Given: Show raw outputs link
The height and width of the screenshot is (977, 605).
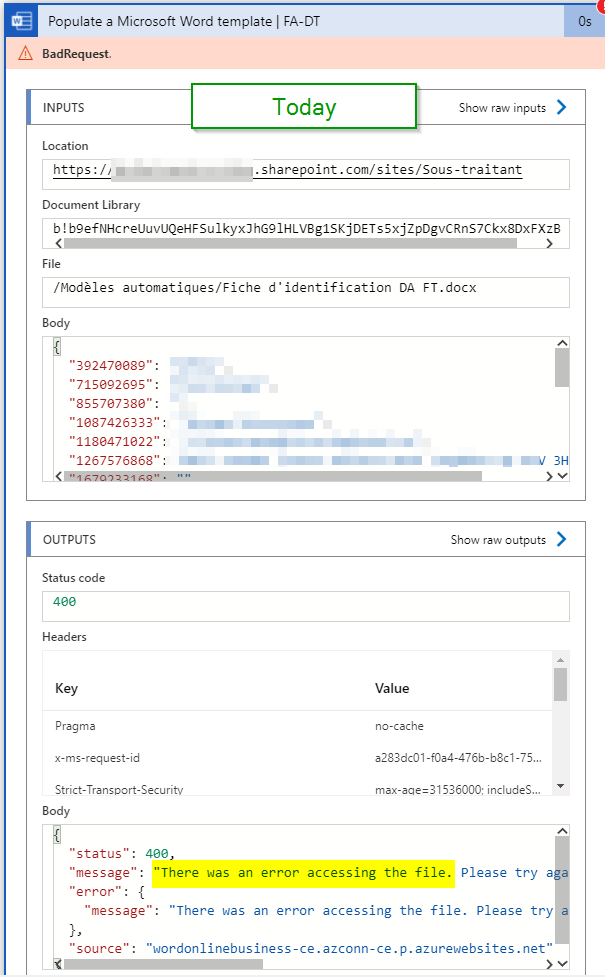Looking at the screenshot, I should tap(498, 540).
